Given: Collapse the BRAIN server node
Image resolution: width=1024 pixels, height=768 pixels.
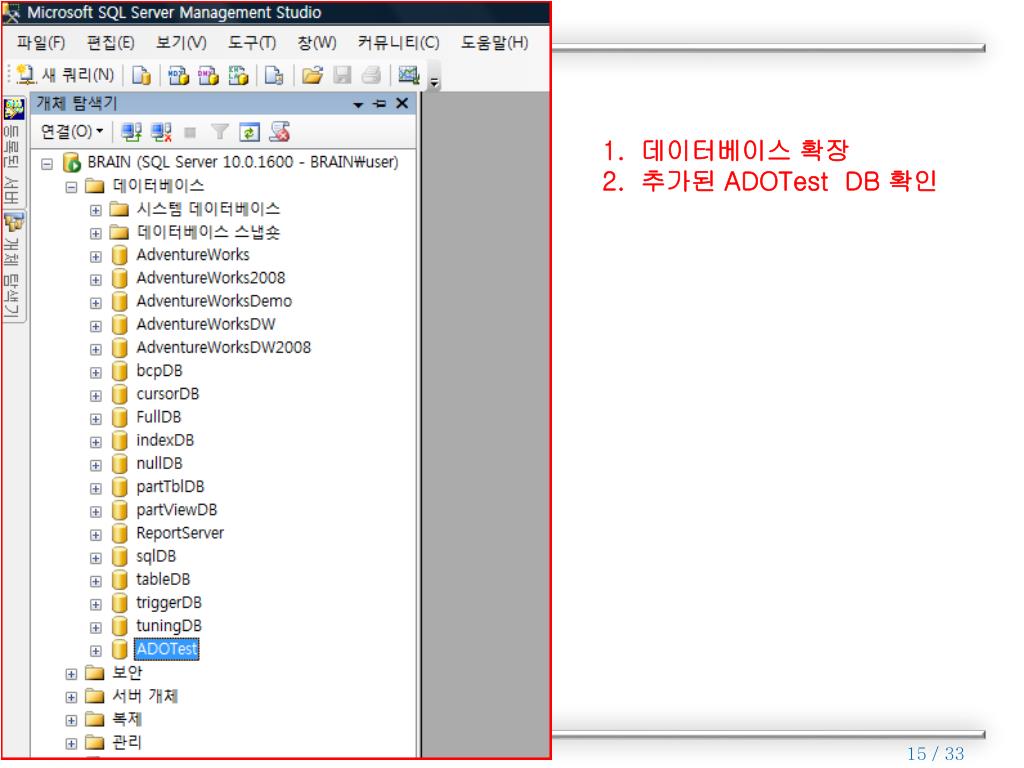Looking at the screenshot, I should tap(47, 164).
